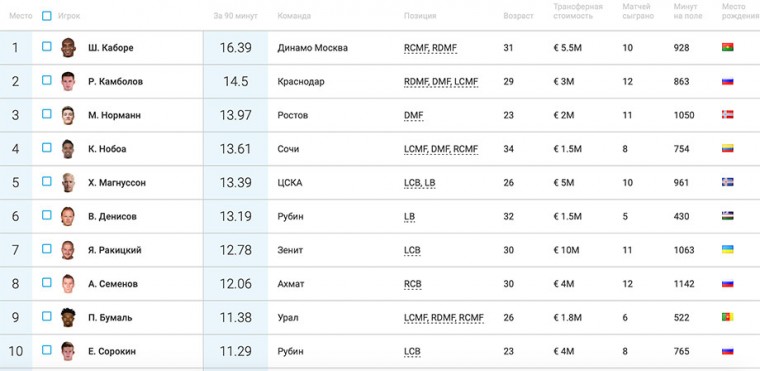Viewport: 760px width, 371px height.
Task: Open player link В. Денисов
Action: (112, 216)
